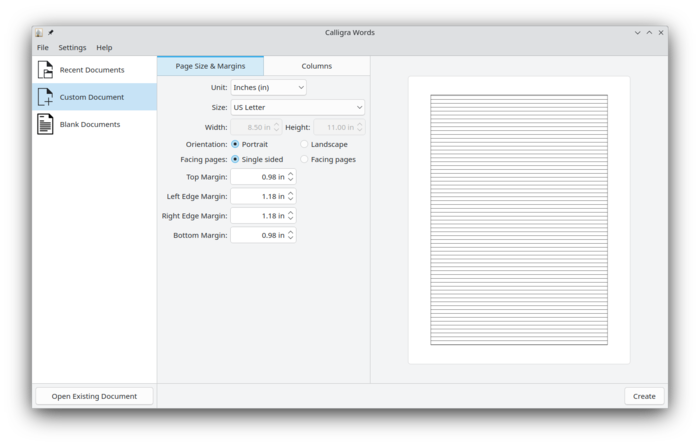Close the Calligra Words window

[x=661, y=33]
